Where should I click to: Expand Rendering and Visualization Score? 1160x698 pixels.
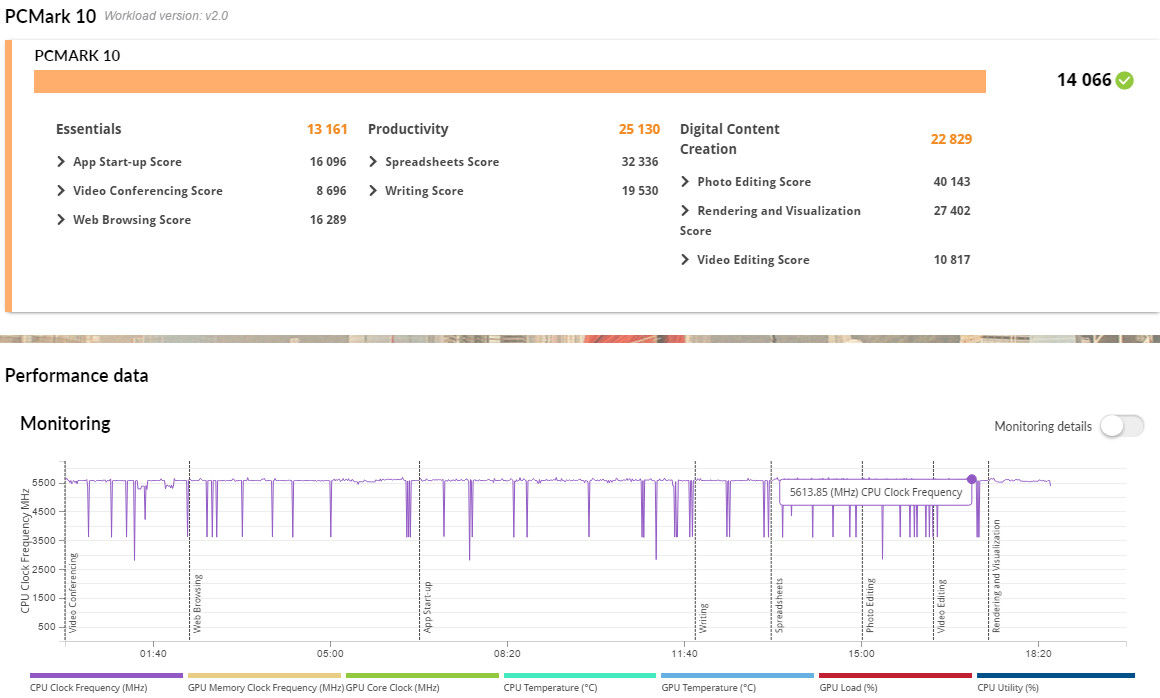tap(685, 211)
